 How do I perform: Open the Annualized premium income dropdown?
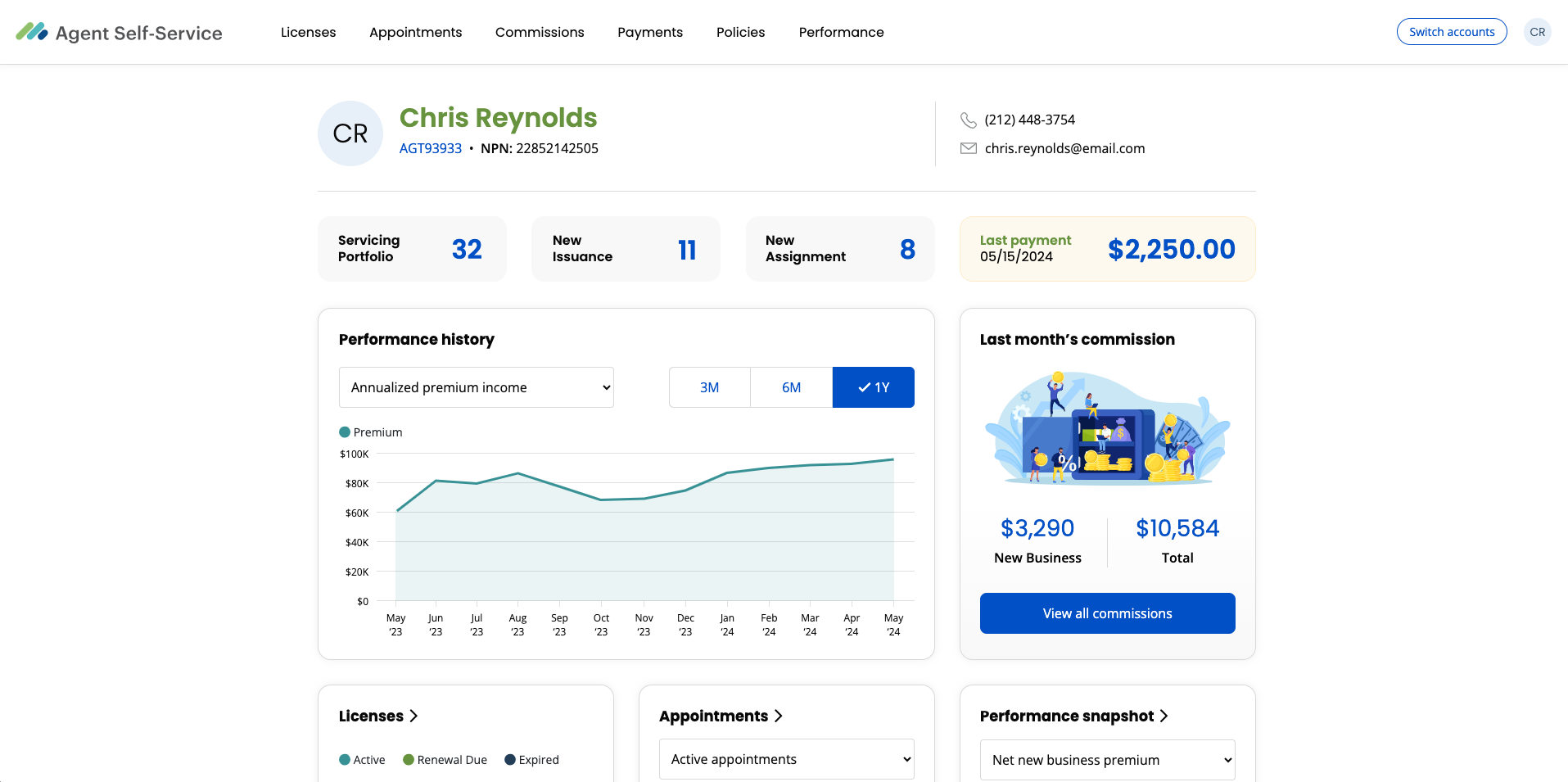coord(476,387)
